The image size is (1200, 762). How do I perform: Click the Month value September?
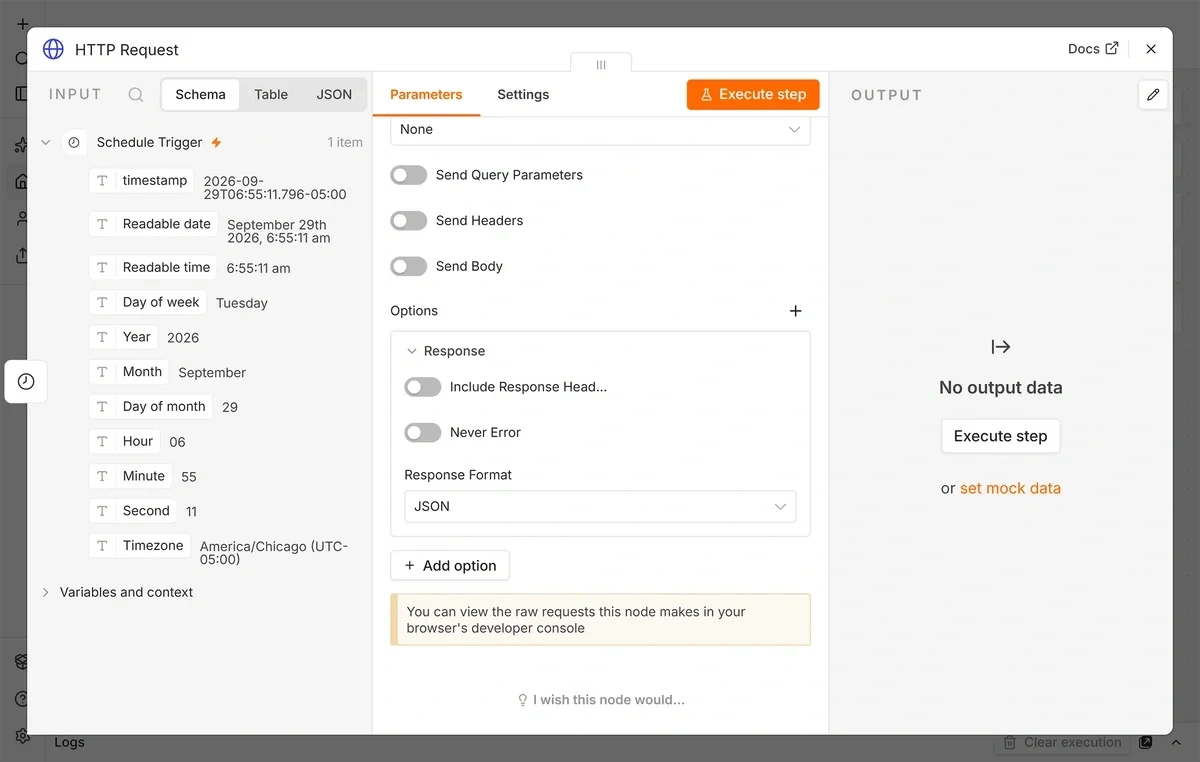pyautogui.click(x=212, y=373)
